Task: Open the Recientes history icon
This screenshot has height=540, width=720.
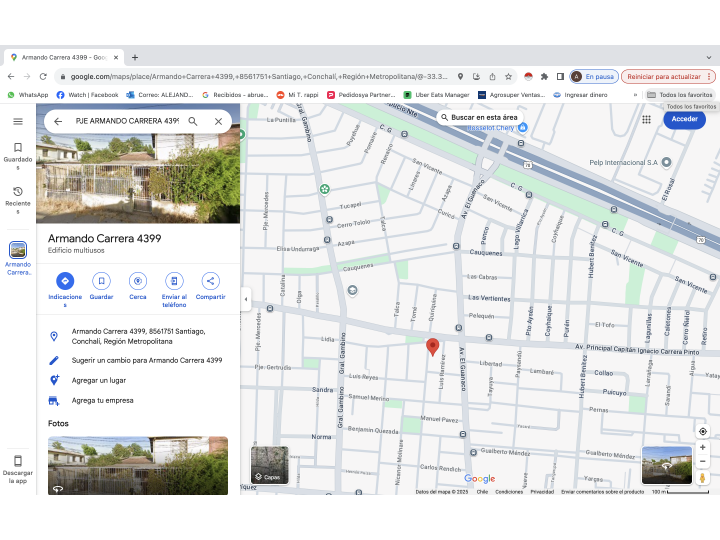Action: click(x=17, y=192)
